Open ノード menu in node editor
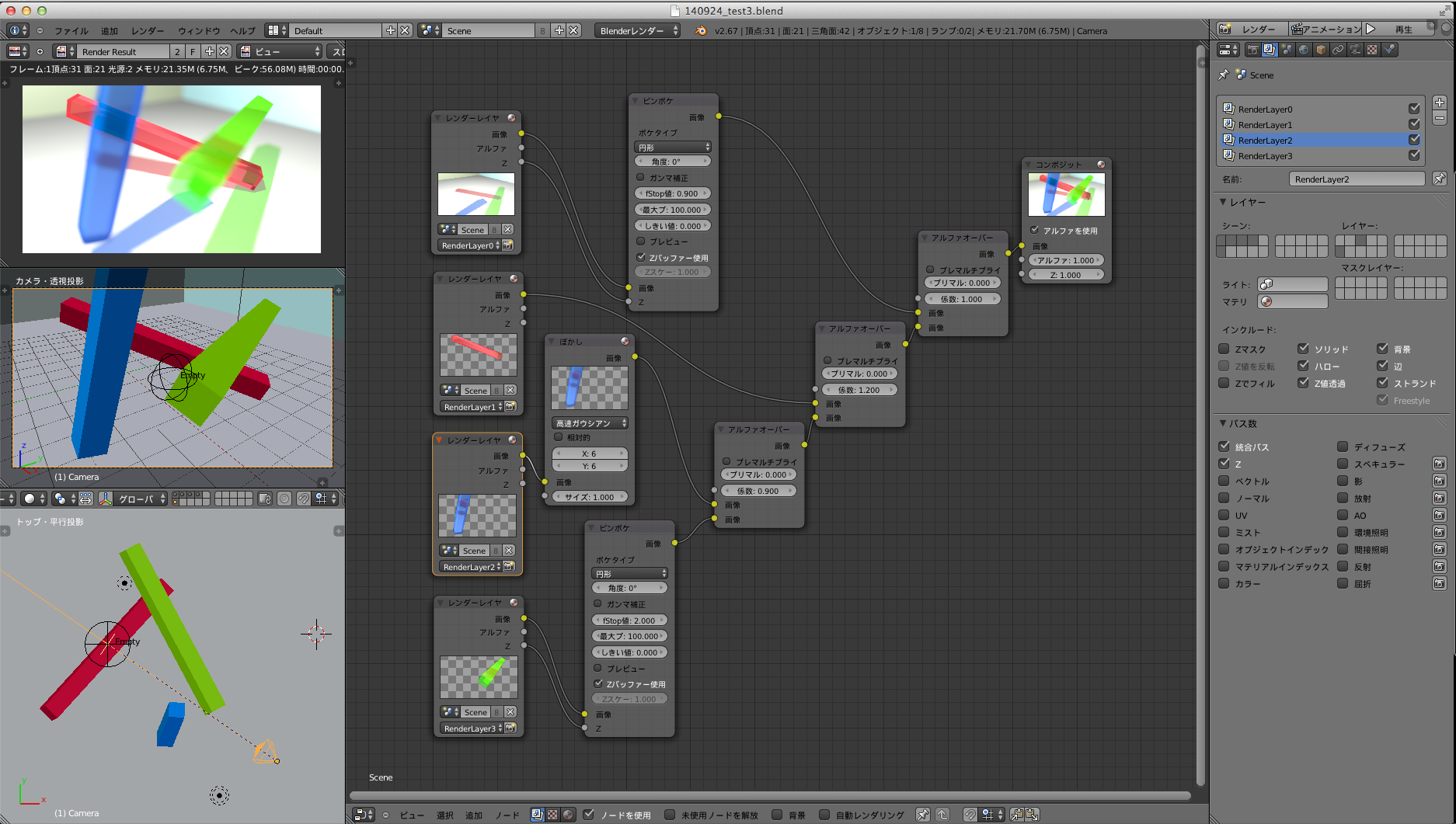The height and width of the screenshot is (824, 1456). click(x=507, y=815)
